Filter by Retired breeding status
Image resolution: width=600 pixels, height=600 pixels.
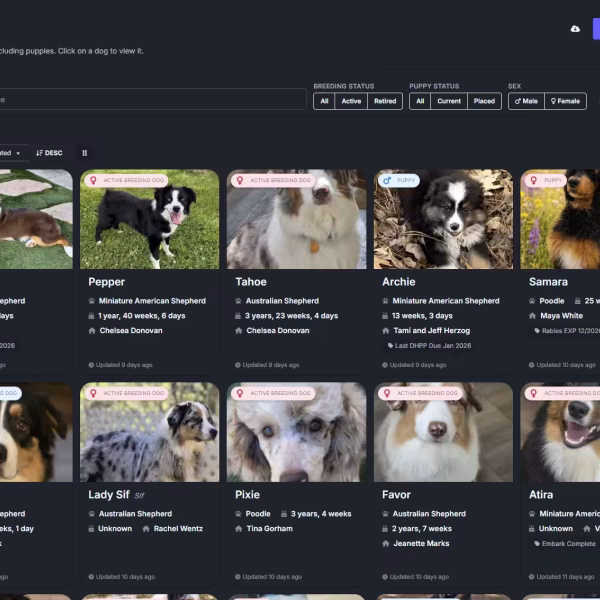click(385, 101)
